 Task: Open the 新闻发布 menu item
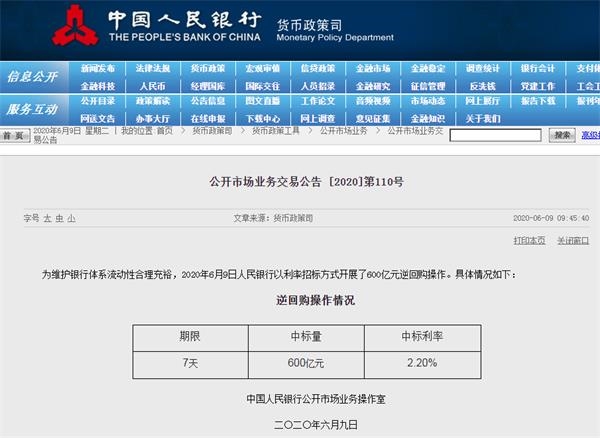click(98, 68)
